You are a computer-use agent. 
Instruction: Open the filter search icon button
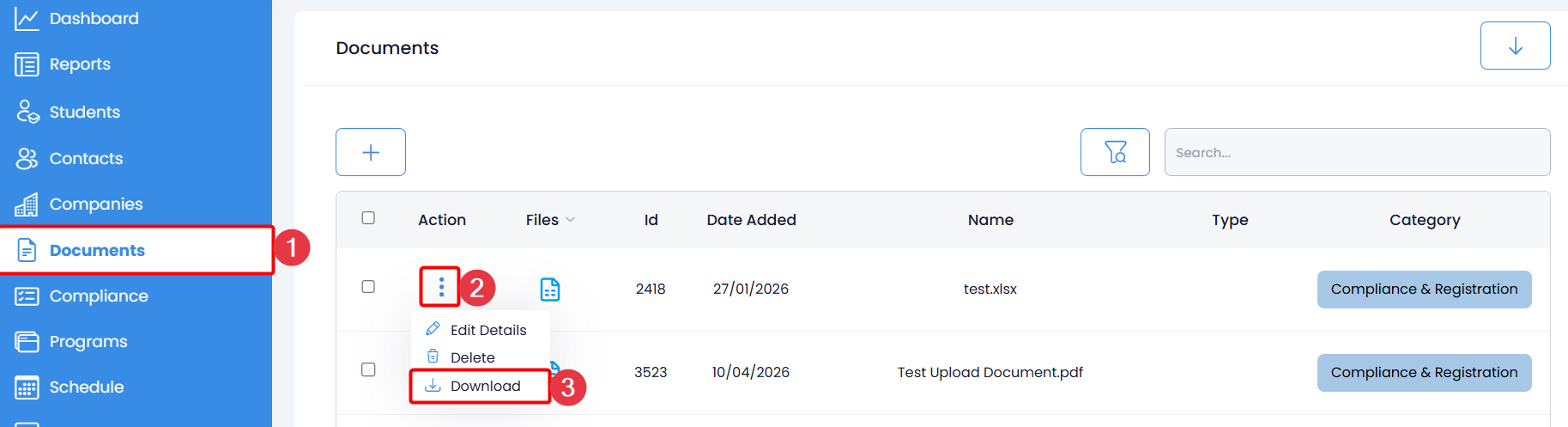pyautogui.click(x=1115, y=152)
